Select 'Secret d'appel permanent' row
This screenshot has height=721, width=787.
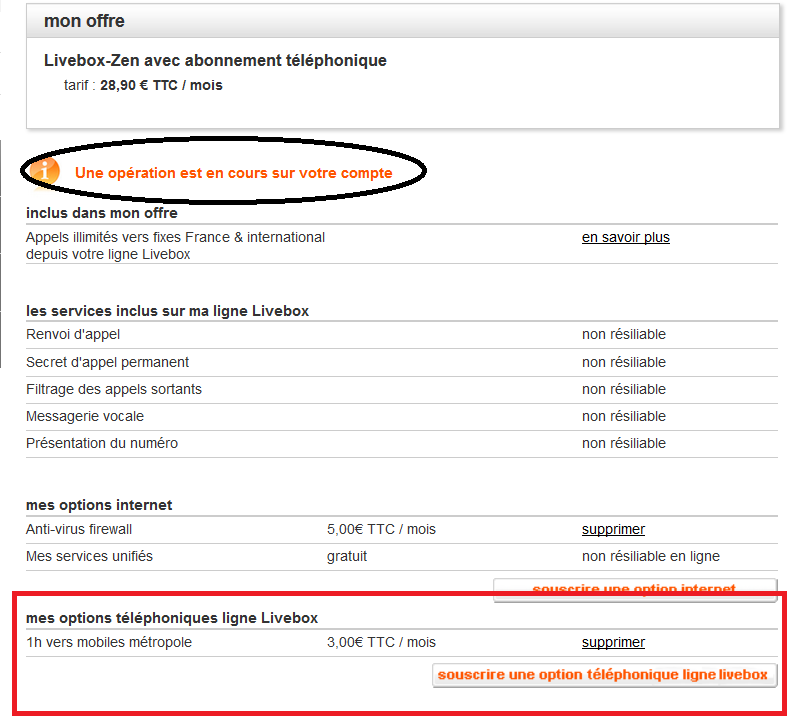point(402,362)
